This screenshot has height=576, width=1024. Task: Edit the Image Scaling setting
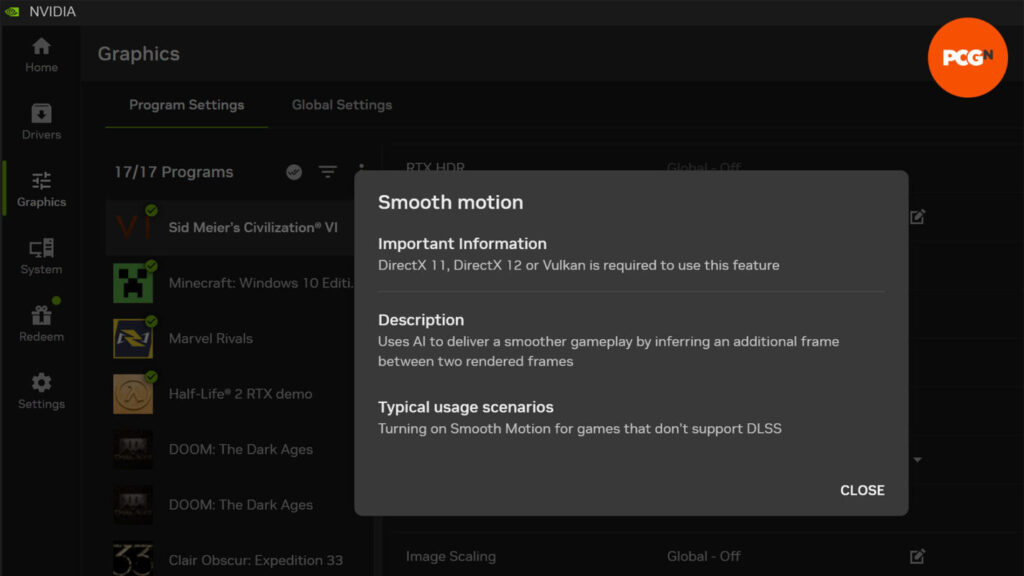918,556
